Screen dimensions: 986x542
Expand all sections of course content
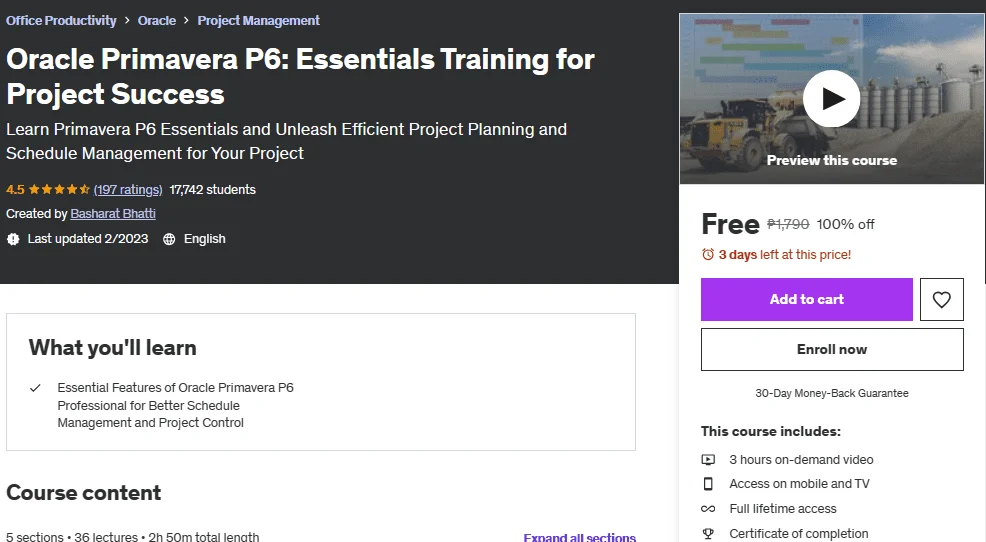coord(579,537)
